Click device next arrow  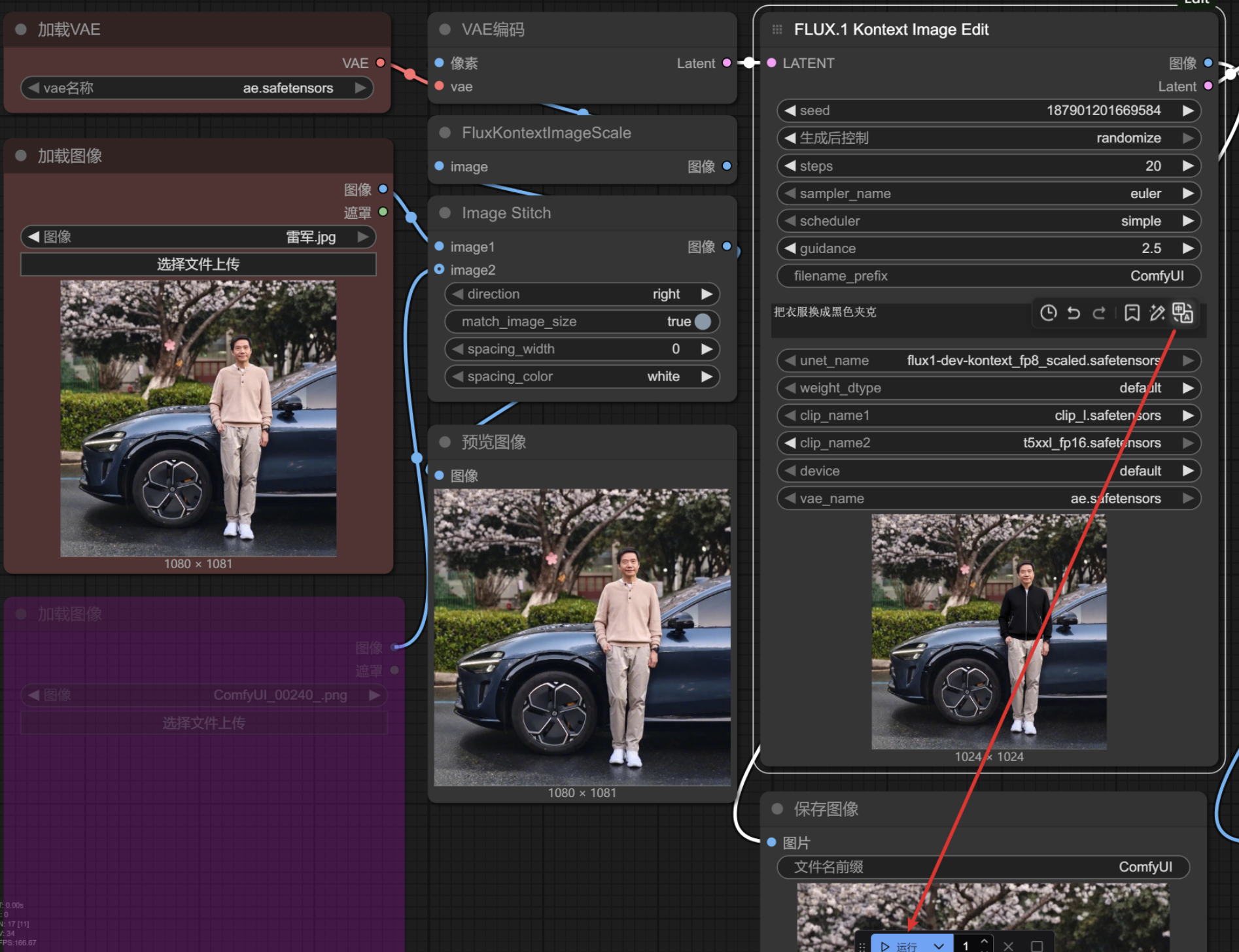(1188, 471)
